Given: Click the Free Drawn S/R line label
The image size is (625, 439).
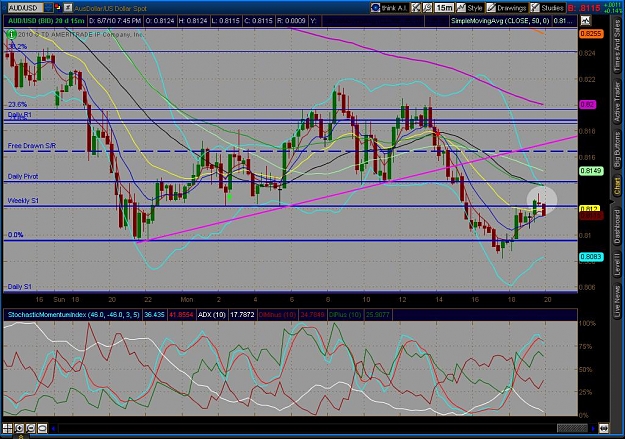Looking at the screenshot, I should point(31,146).
